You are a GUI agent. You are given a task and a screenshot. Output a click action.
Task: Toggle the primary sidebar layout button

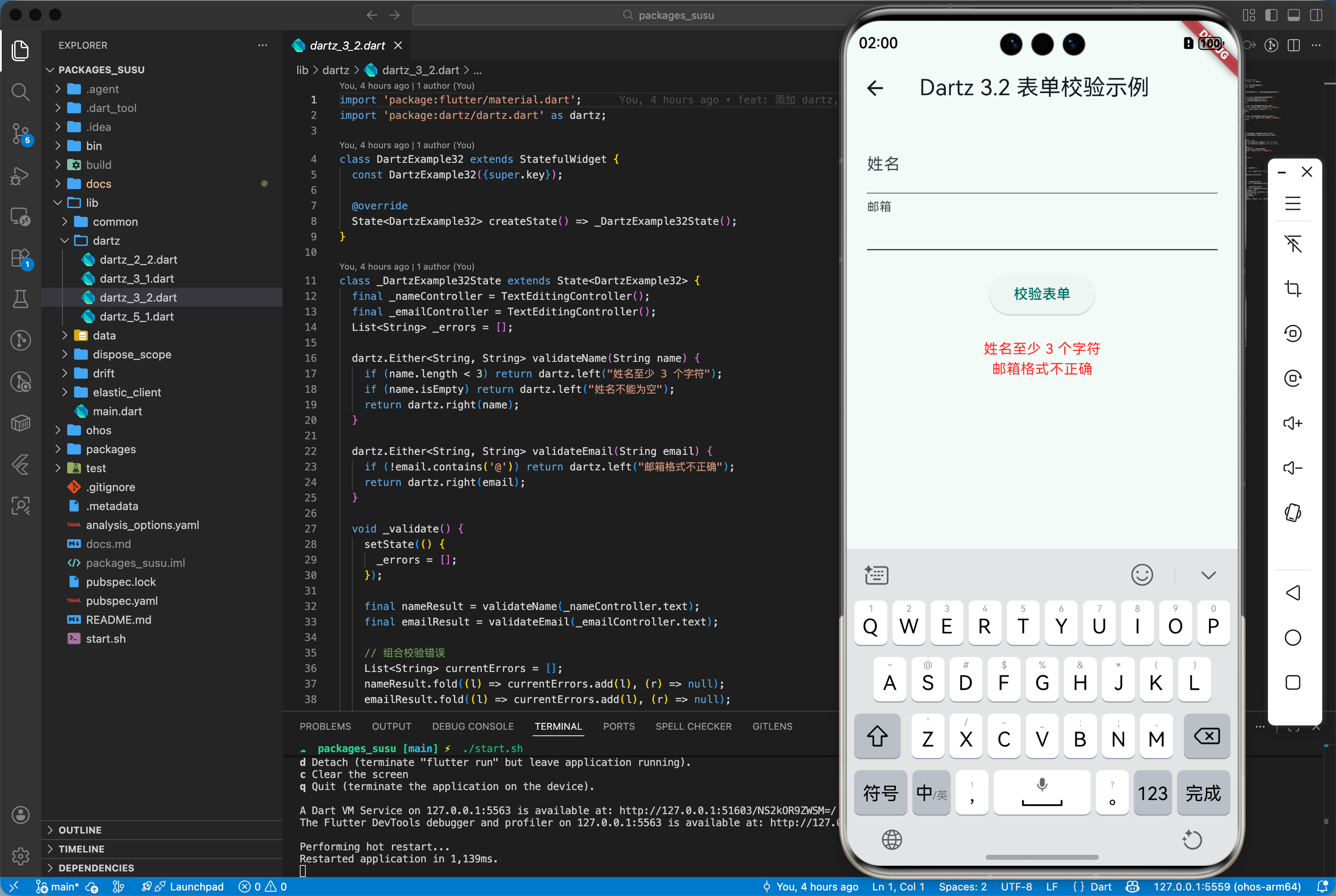1271,15
